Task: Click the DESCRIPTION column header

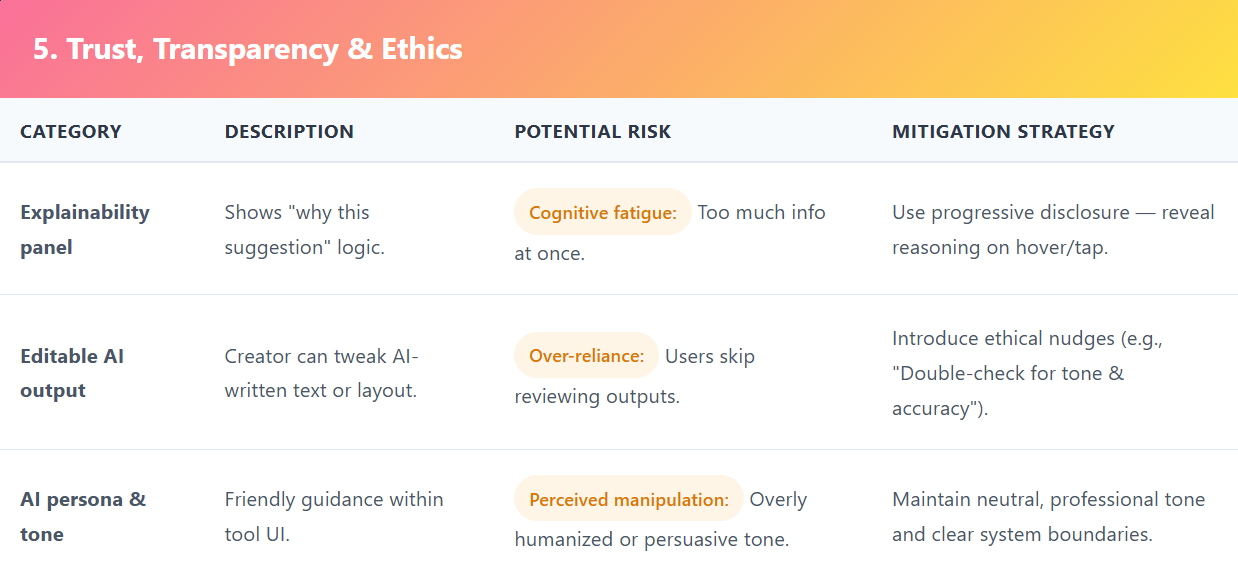Action: tap(289, 131)
